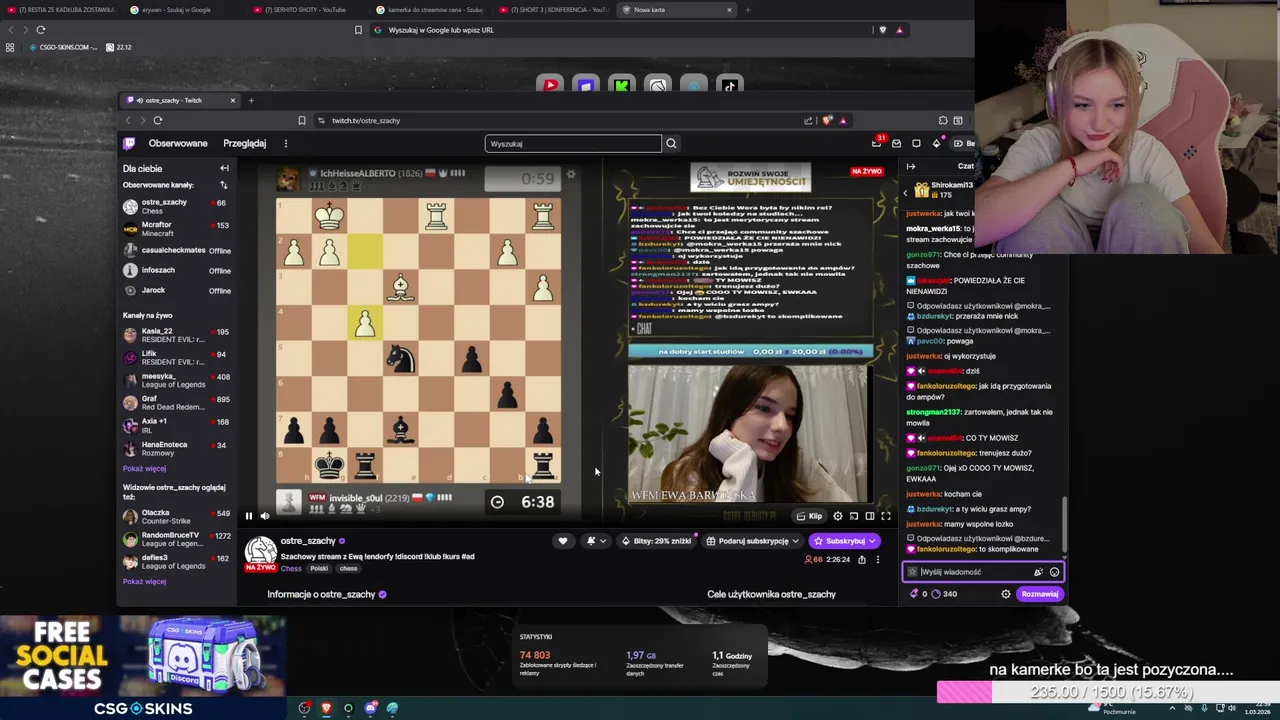Viewport: 1280px width, 720px height.
Task: Click the Twitch Wyszukaj search field
Action: coord(573,143)
